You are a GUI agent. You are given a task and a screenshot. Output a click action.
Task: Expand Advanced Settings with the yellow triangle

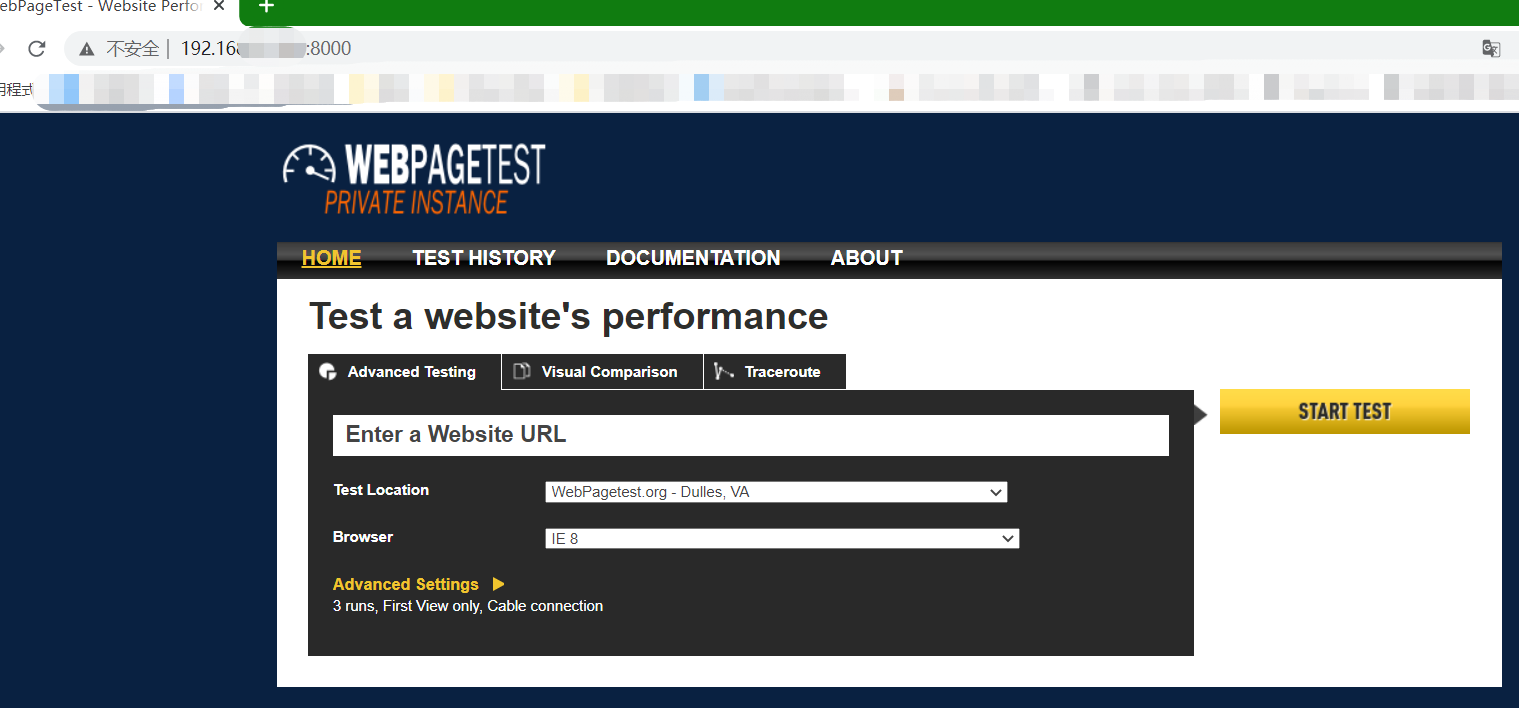point(498,584)
